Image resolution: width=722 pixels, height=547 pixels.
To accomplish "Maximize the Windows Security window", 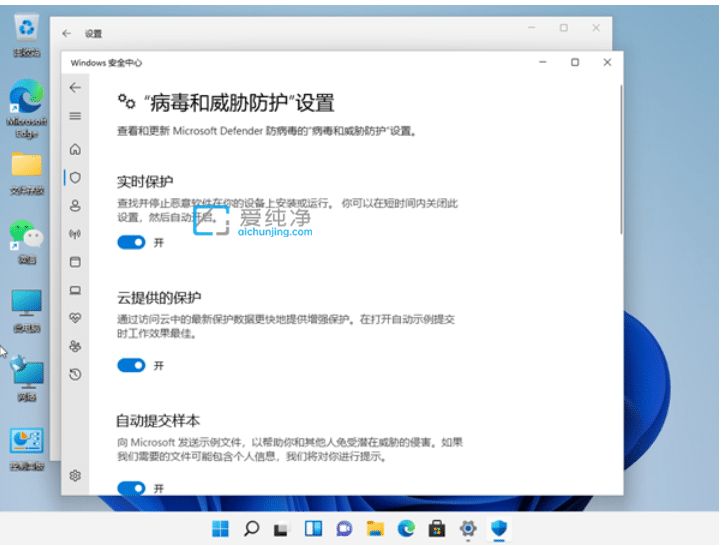I will pyautogui.click(x=575, y=62).
